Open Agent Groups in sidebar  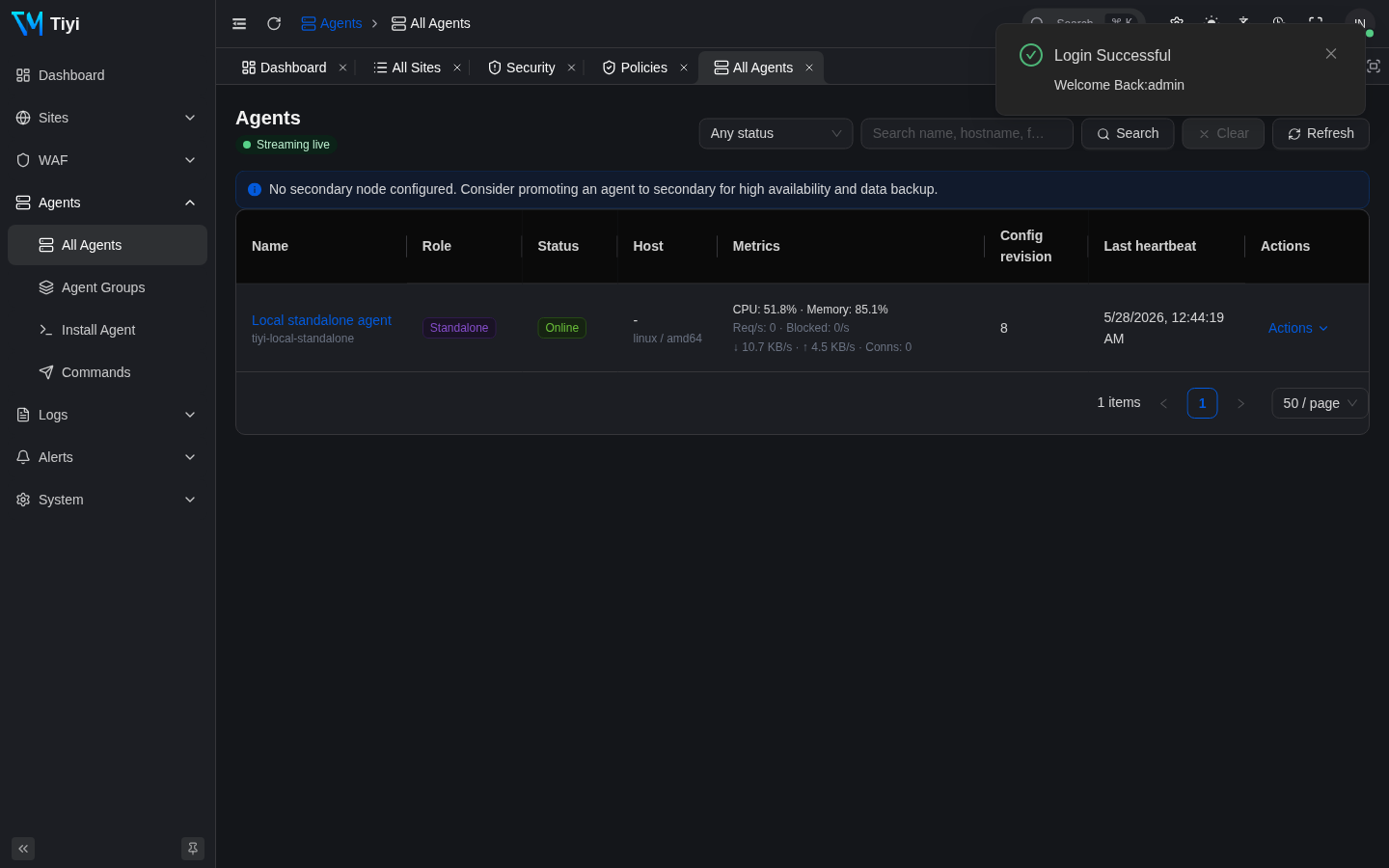tap(107, 287)
